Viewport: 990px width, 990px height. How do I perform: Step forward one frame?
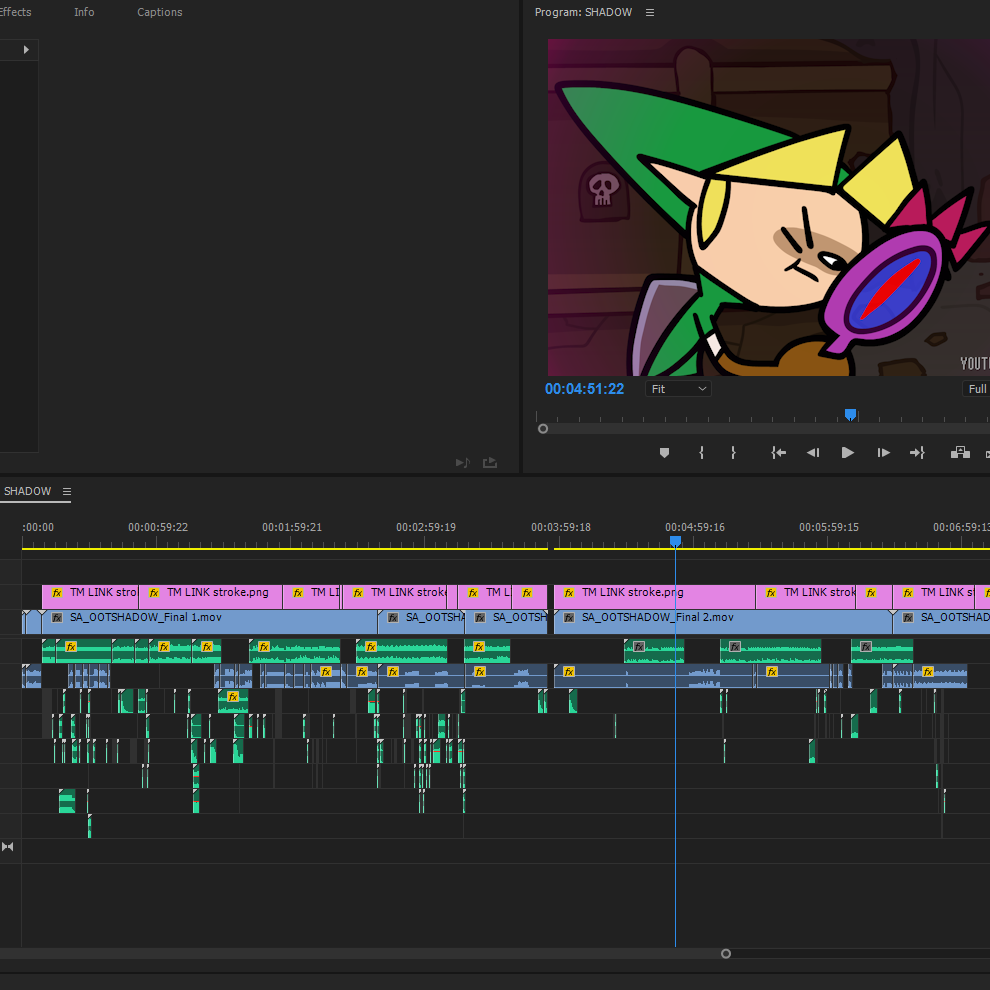pyautogui.click(x=883, y=453)
